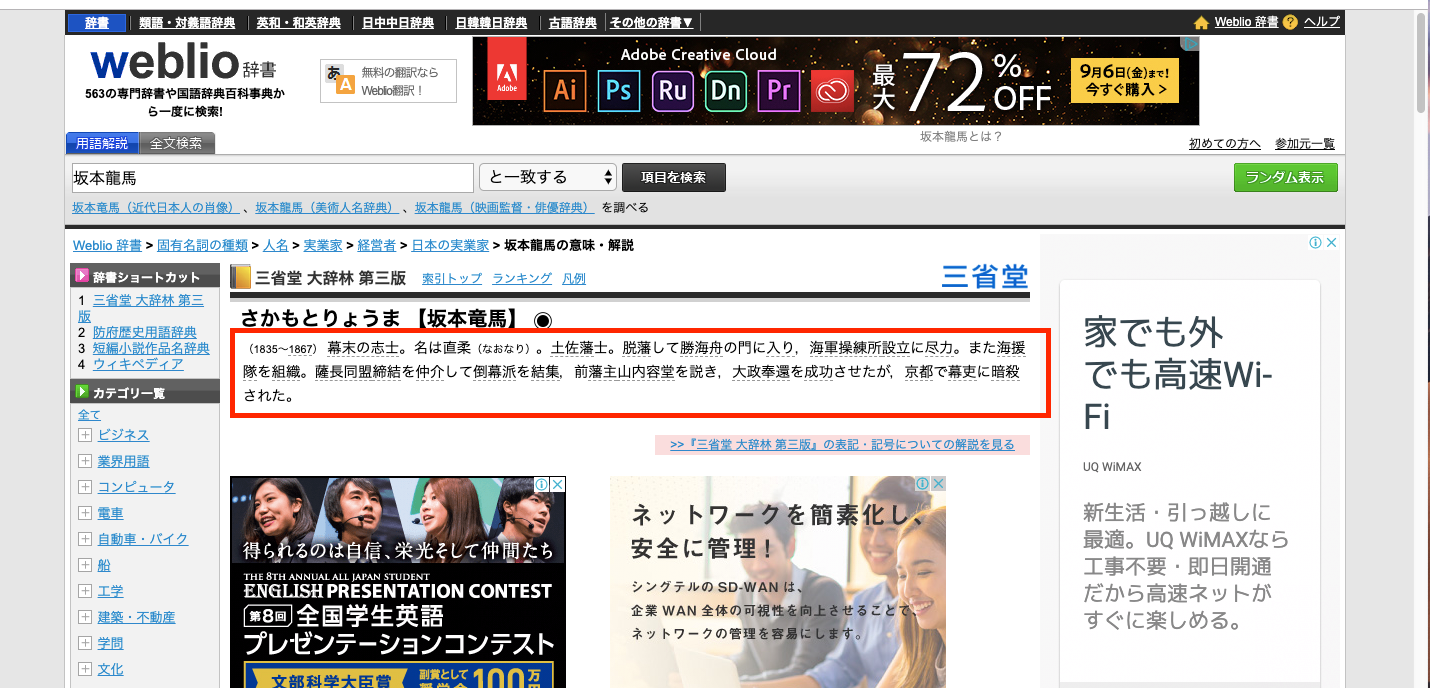Image resolution: width=1430 pixels, height=688 pixels.
Task: Dismiss the Adobe banner via its X icon
Action: coord(1190,42)
